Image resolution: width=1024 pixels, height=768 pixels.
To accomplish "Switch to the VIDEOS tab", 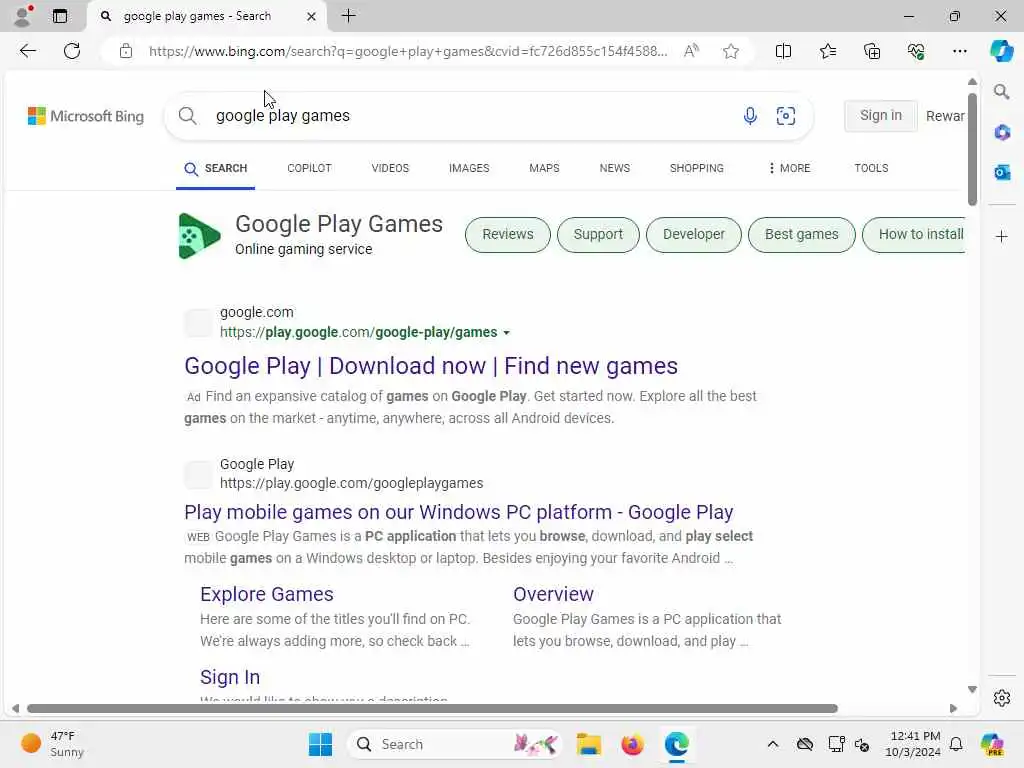I will click(390, 168).
